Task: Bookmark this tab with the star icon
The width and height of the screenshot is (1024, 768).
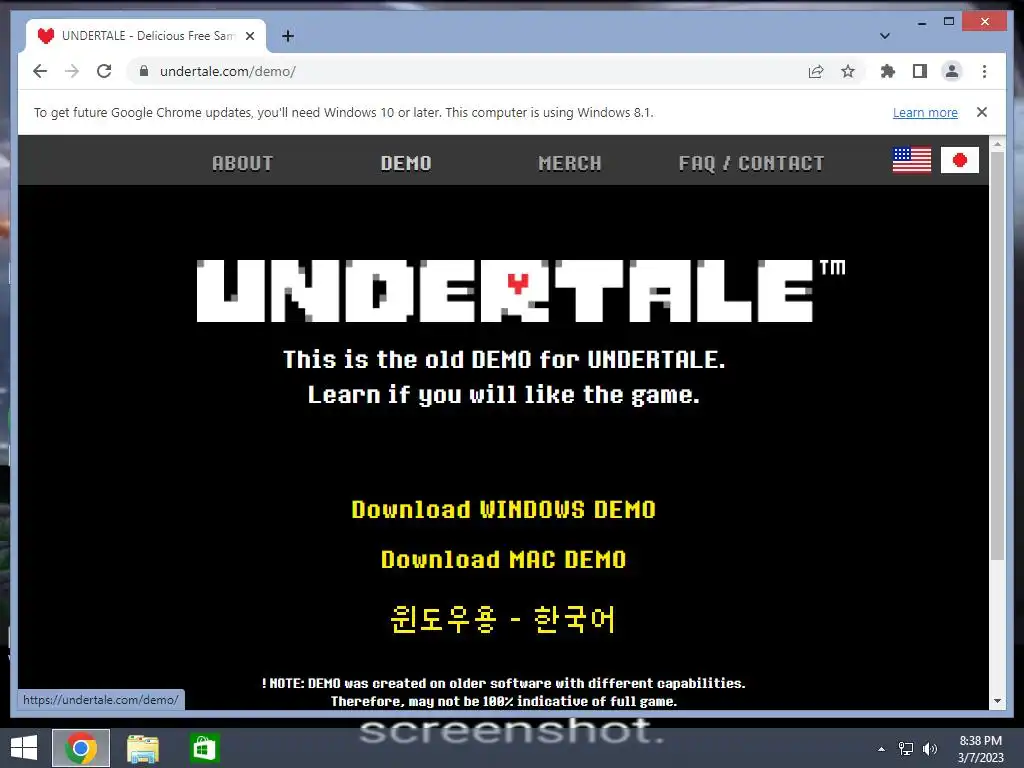Action: click(848, 71)
